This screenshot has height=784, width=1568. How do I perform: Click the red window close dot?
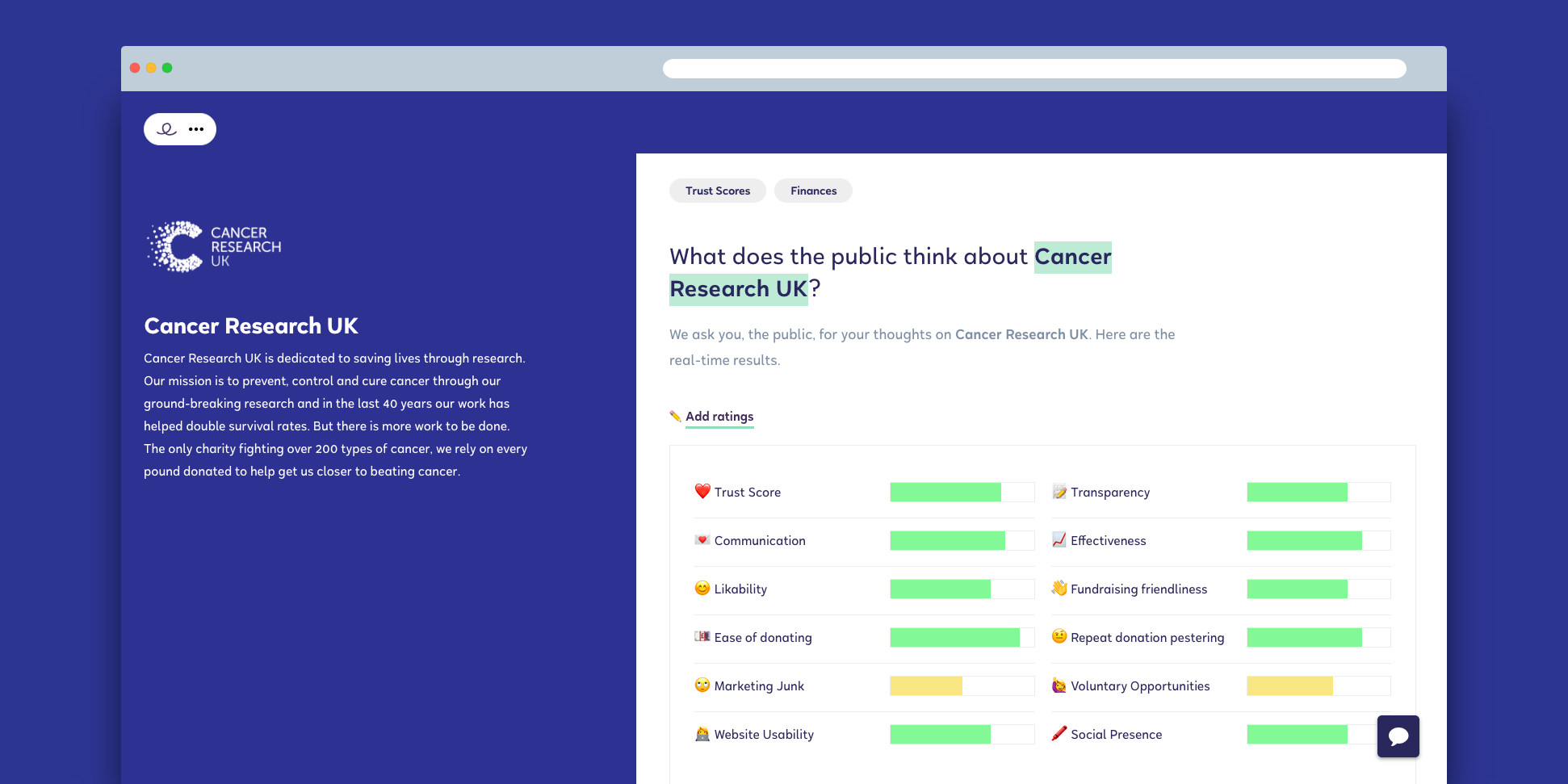click(135, 68)
